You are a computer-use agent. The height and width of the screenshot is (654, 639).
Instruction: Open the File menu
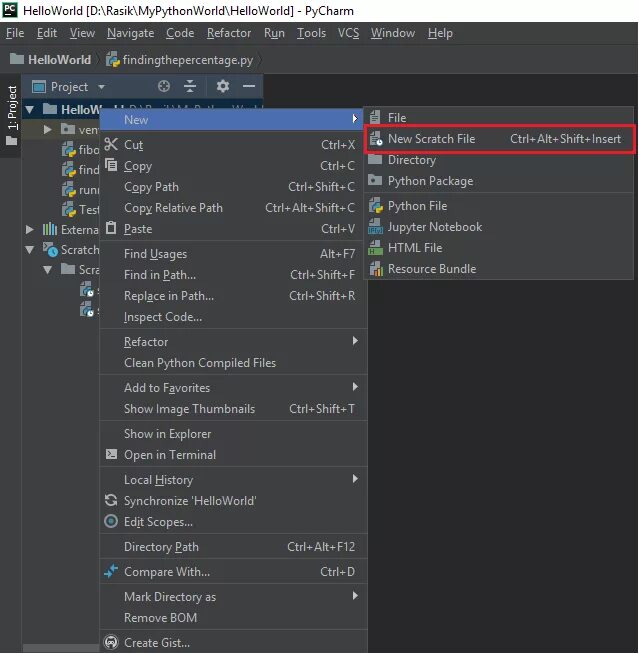tap(15, 33)
